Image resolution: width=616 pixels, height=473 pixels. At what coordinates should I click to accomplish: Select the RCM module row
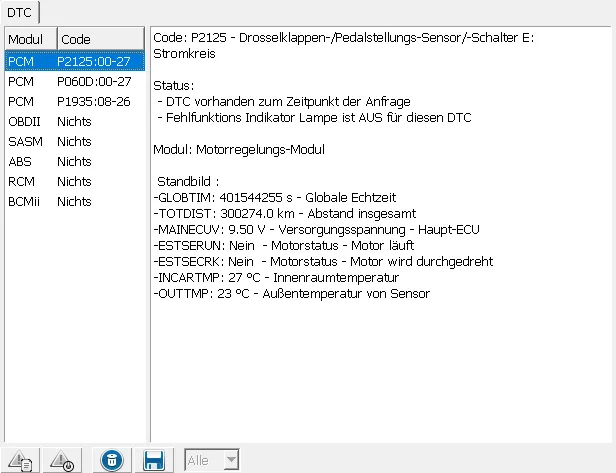[21, 181]
